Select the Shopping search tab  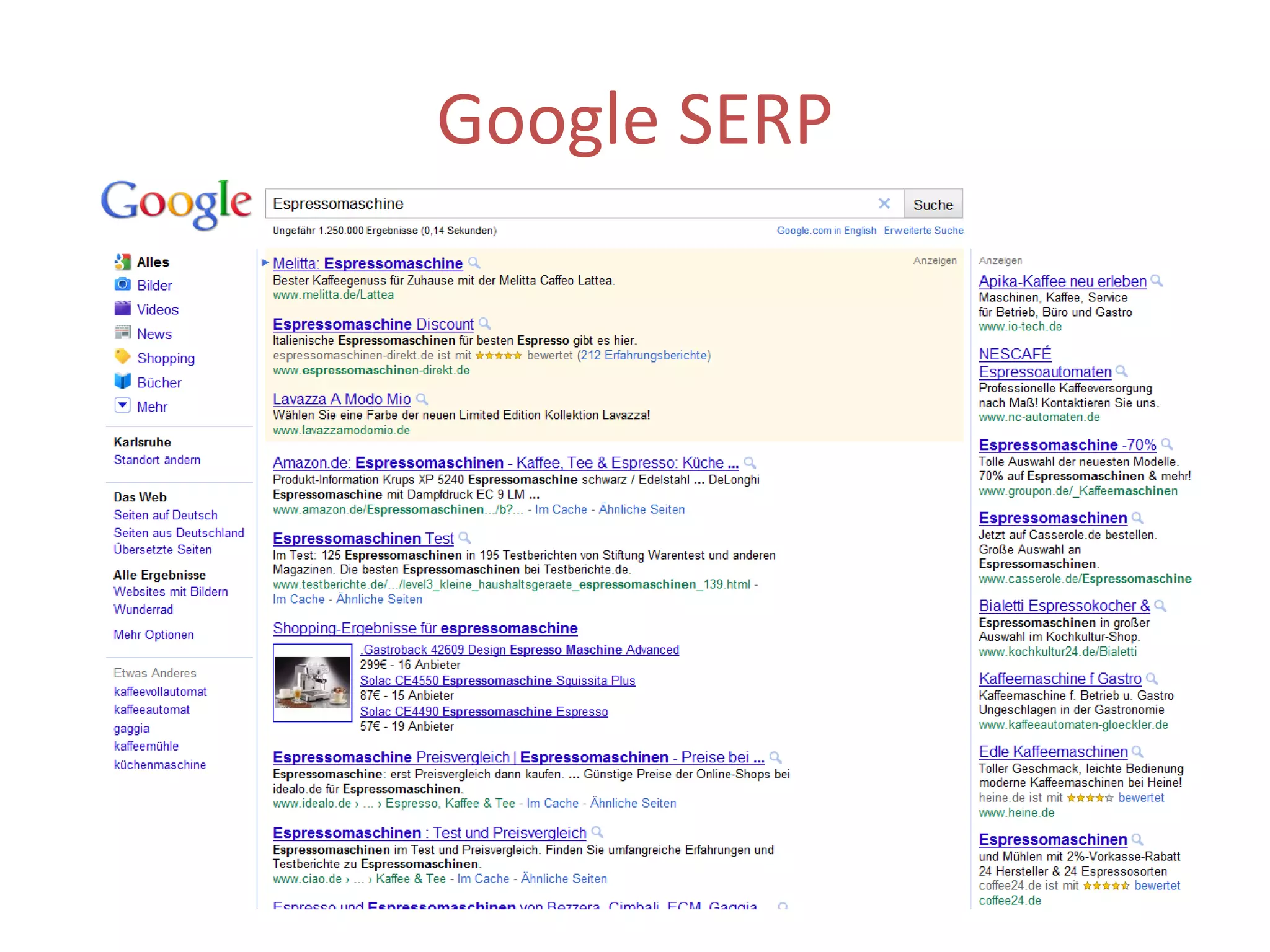tap(166, 358)
